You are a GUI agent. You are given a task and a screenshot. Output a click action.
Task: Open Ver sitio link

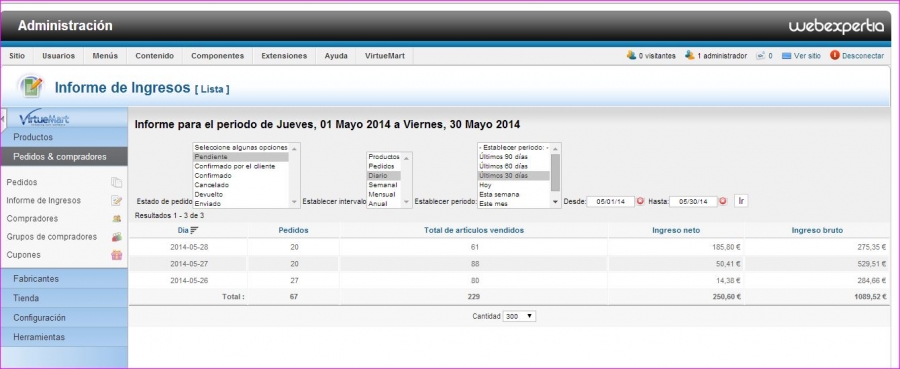coord(807,56)
